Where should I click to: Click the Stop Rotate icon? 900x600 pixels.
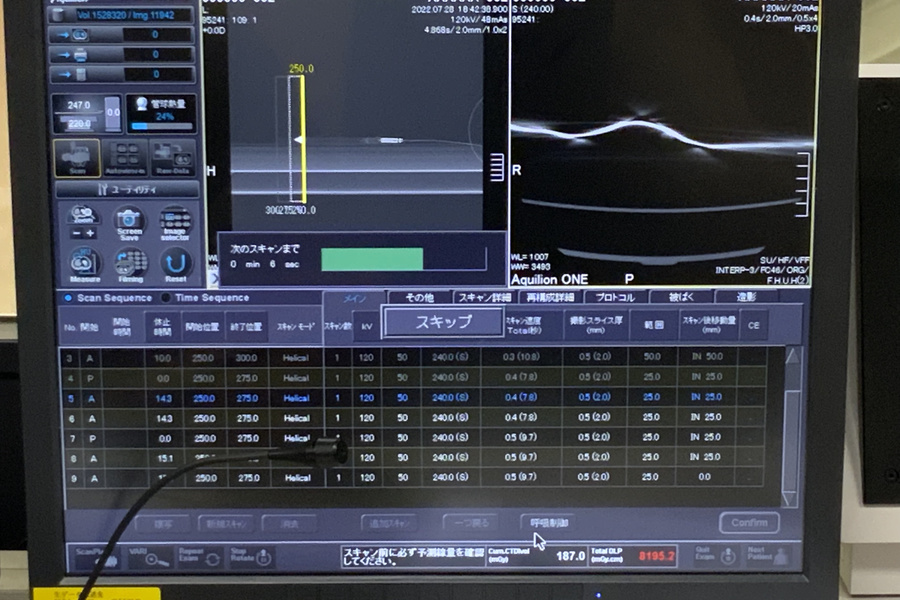(253, 558)
